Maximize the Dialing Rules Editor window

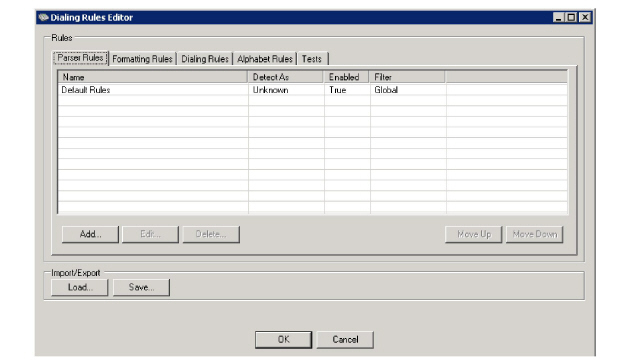572,18
